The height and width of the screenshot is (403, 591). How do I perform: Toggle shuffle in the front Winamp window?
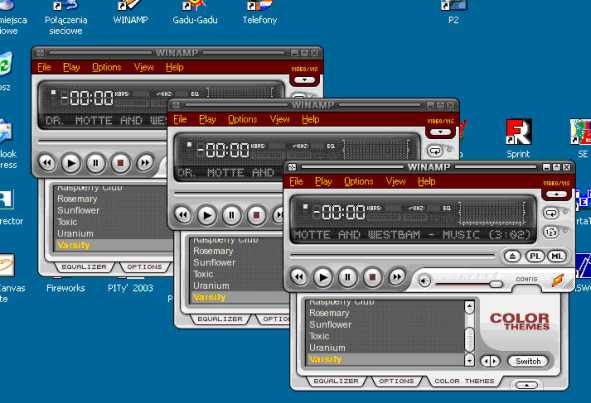[x=551, y=232]
